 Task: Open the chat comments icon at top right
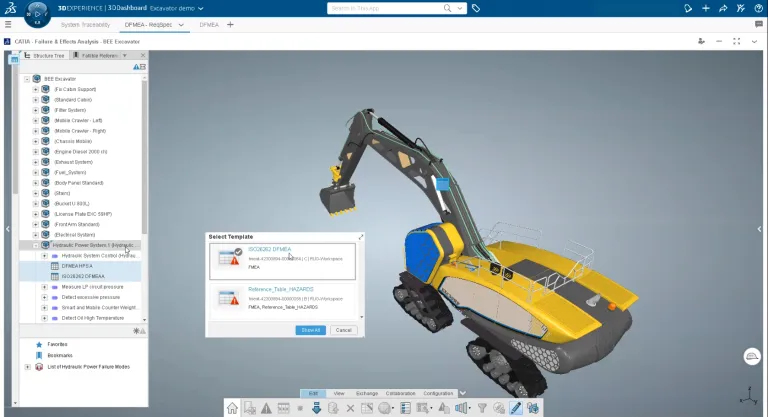(759, 24)
